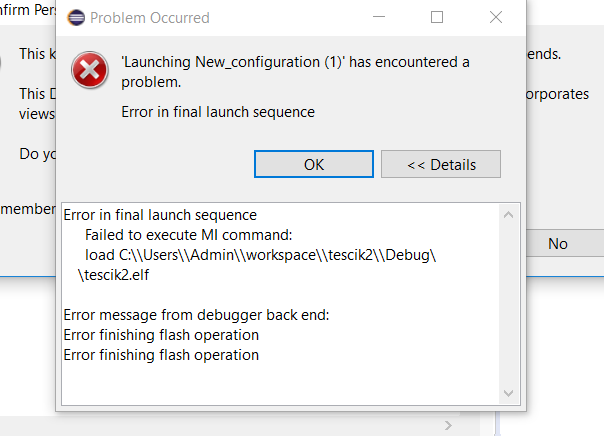This screenshot has height=436, width=604.
Task: Click the details pane scroll-down arrow
Action: coord(508,393)
